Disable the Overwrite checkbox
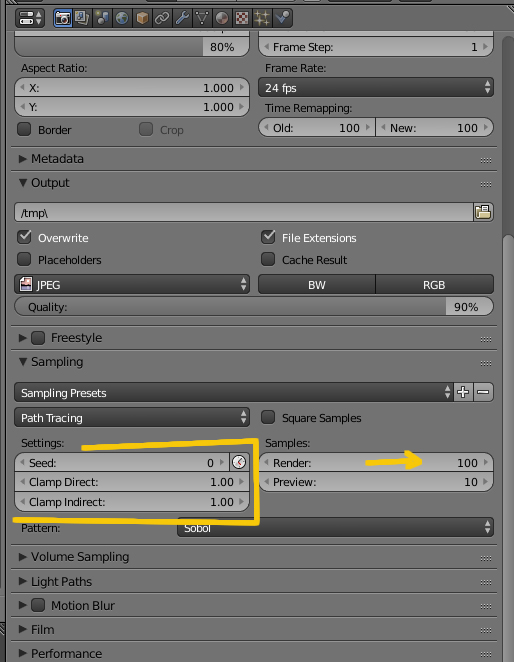The width and height of the screenshot is (514, 662). pos(24,237)
